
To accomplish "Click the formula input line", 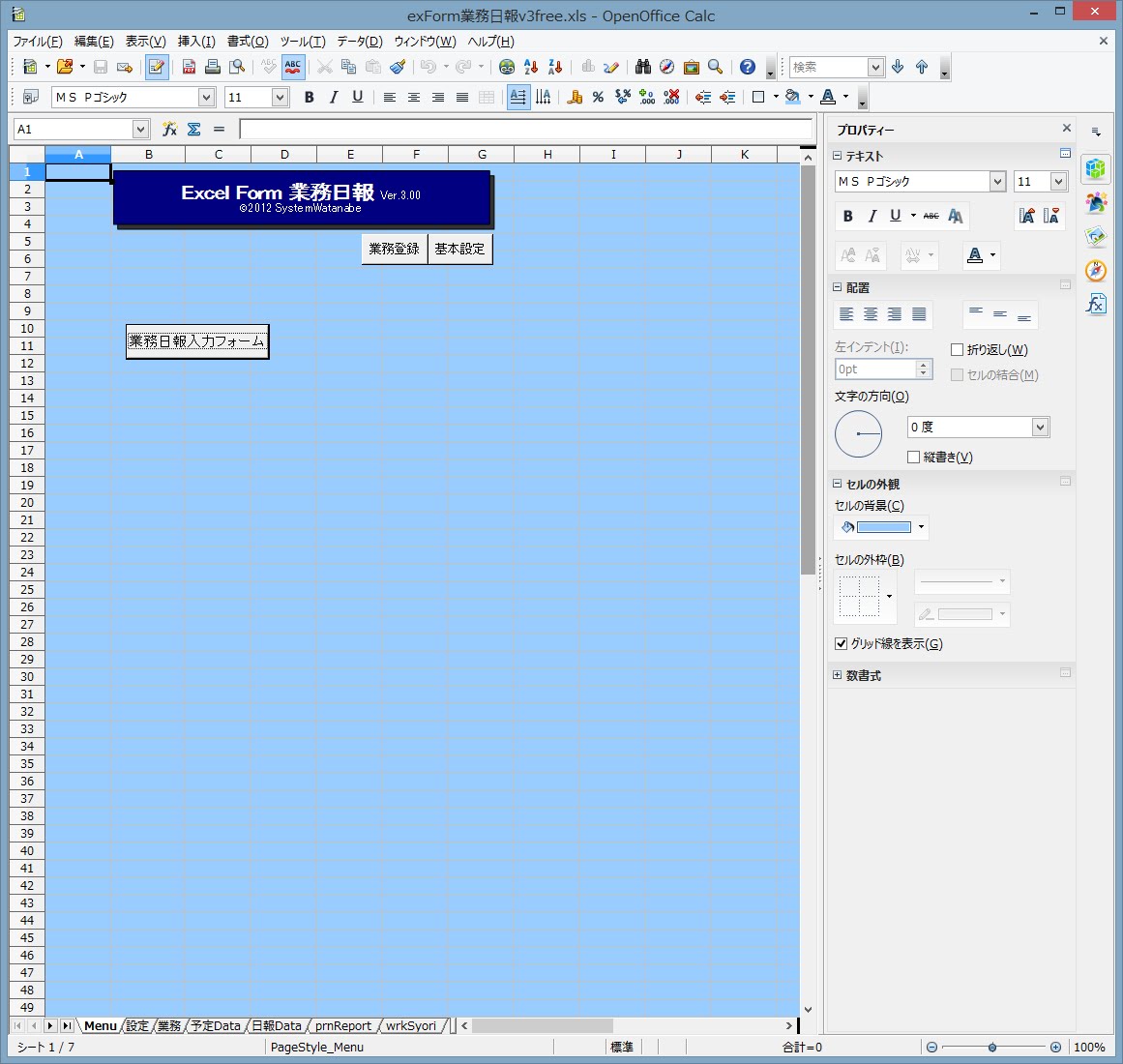I will tap(525, 129).
